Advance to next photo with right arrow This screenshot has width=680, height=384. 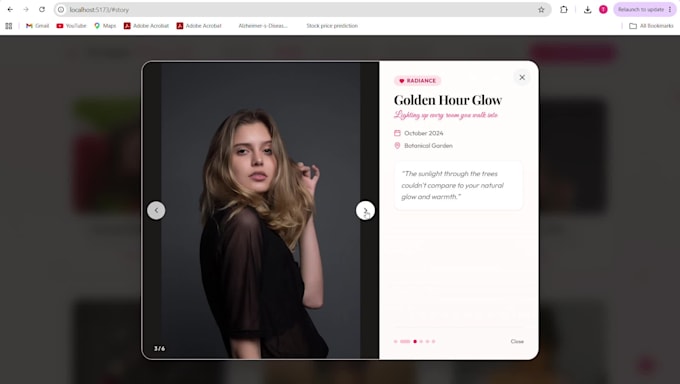point(365,210)
